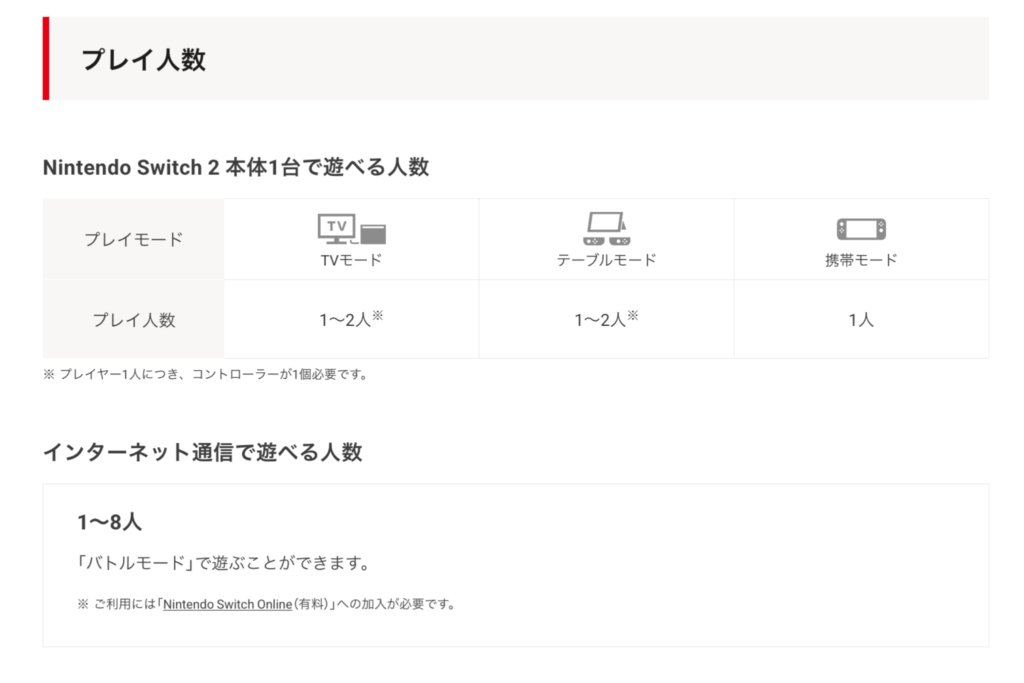Click the 'テーブルモード' label
This screenshot has width=1024, height=683.
606,260
